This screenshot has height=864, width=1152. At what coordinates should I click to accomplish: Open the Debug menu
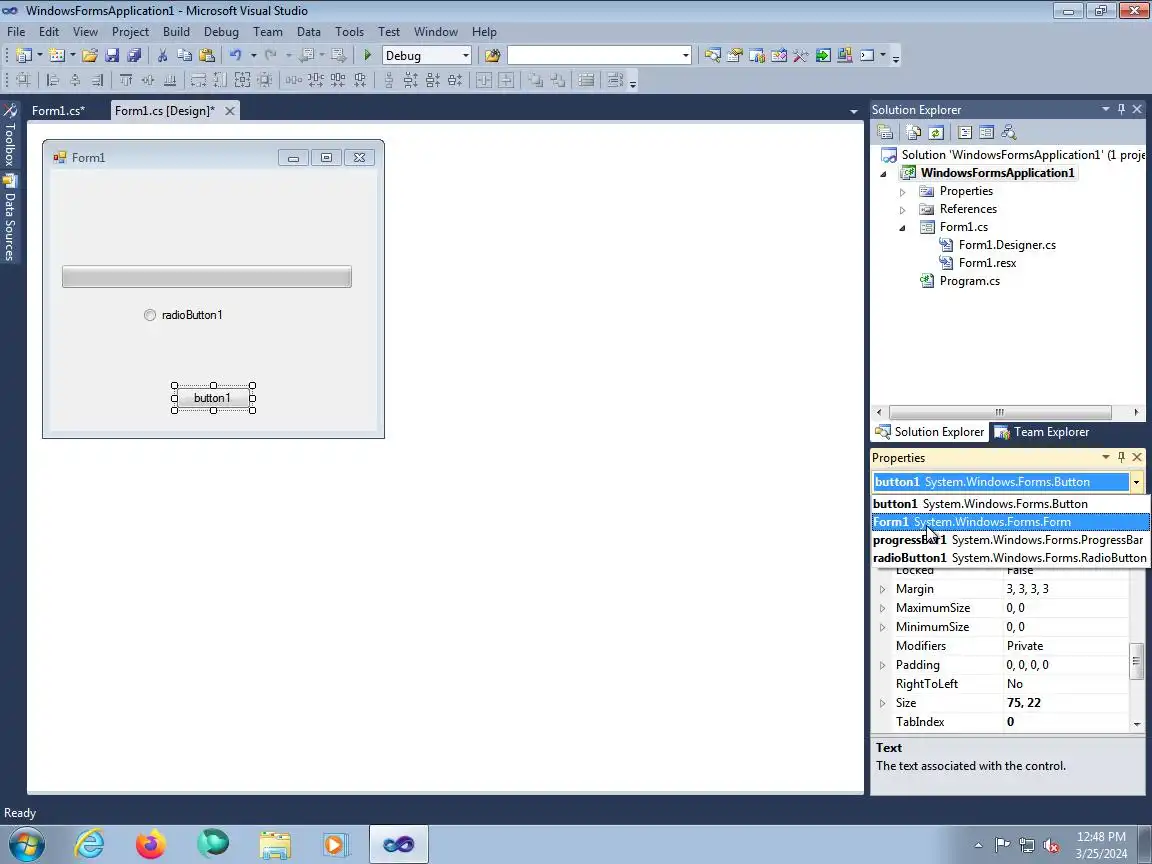221,32
